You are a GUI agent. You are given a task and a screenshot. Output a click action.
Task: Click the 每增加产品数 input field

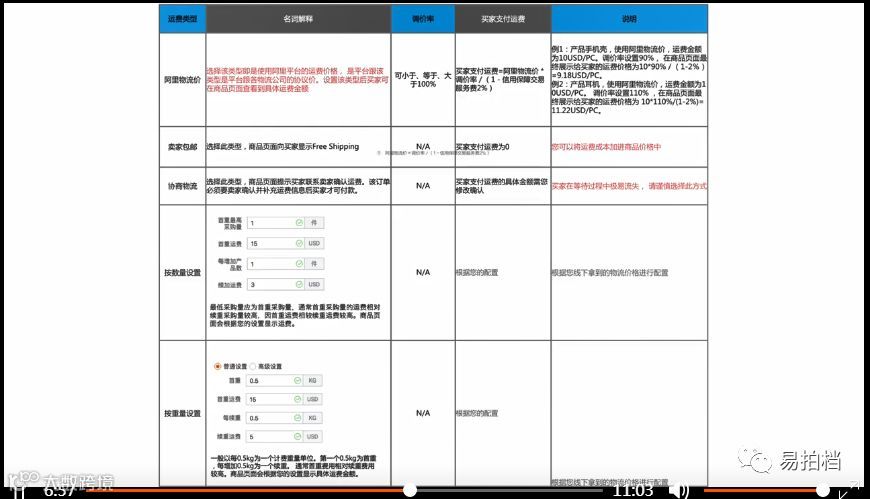276,264
